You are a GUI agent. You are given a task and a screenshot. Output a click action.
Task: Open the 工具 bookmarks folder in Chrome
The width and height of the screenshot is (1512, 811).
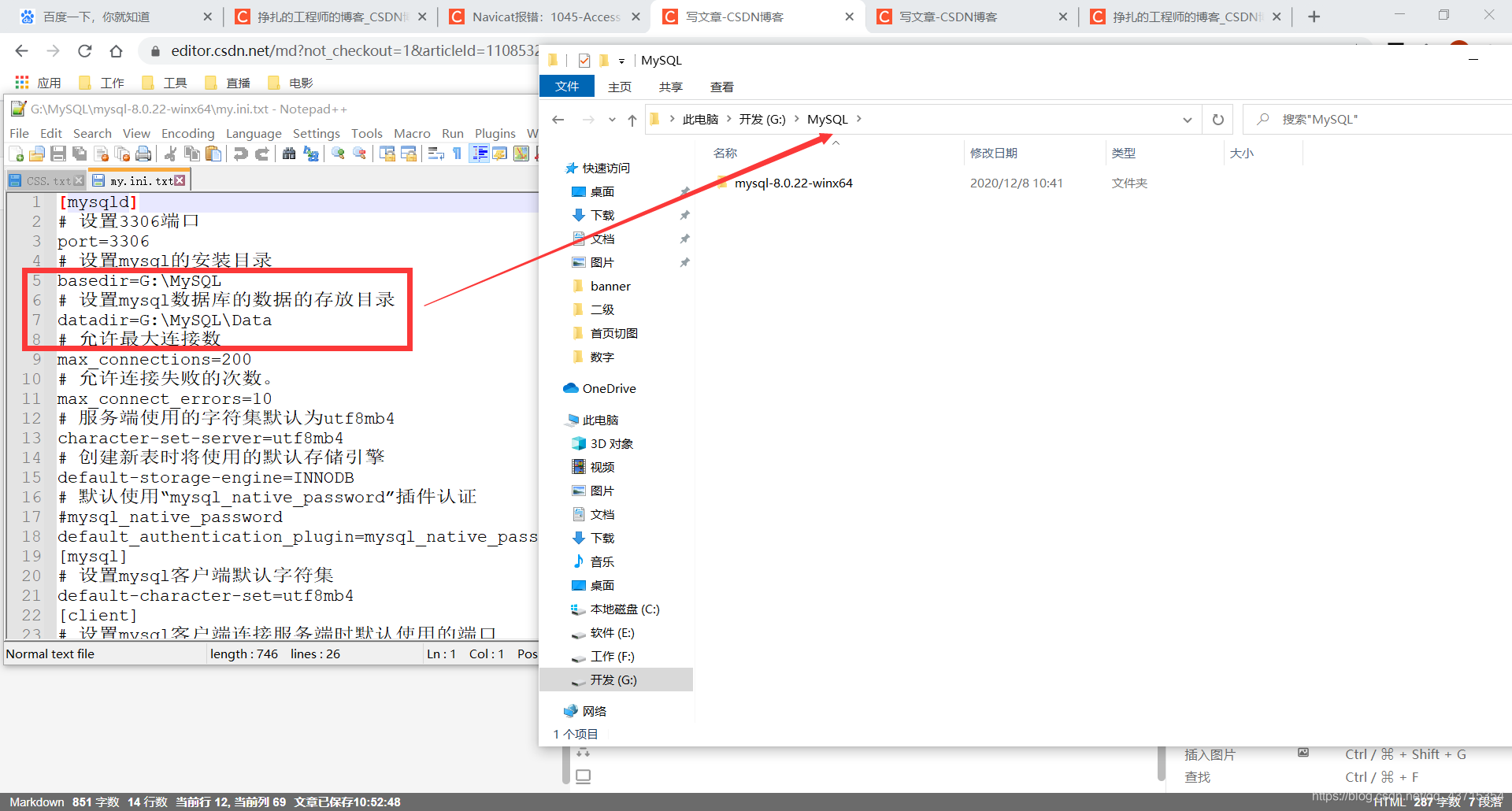pos(165,83)
